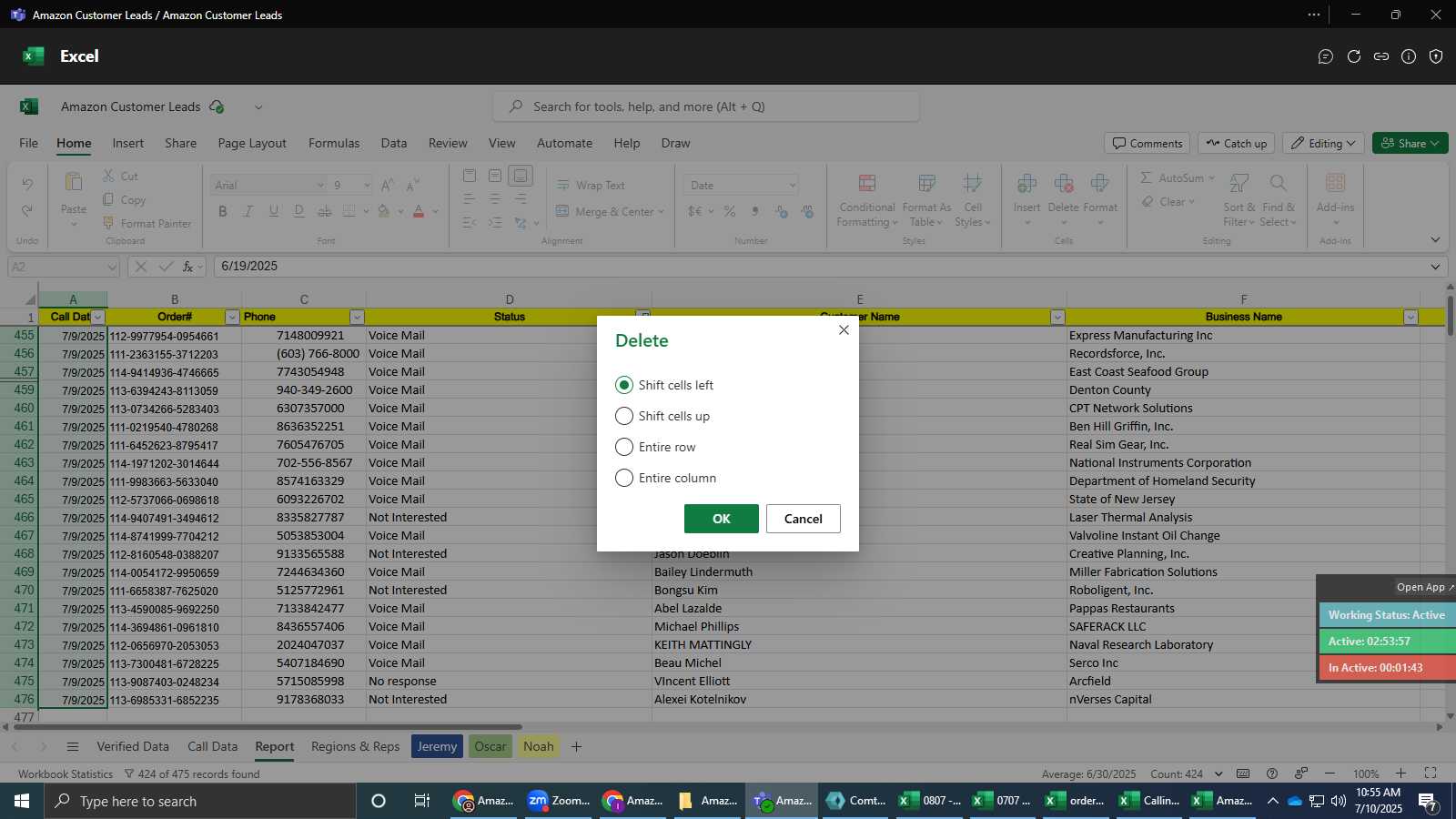Open the Business Name filter dropdown
Image resolution: width=1456 pixels, height=819 pixels.
pos(1410,317)
